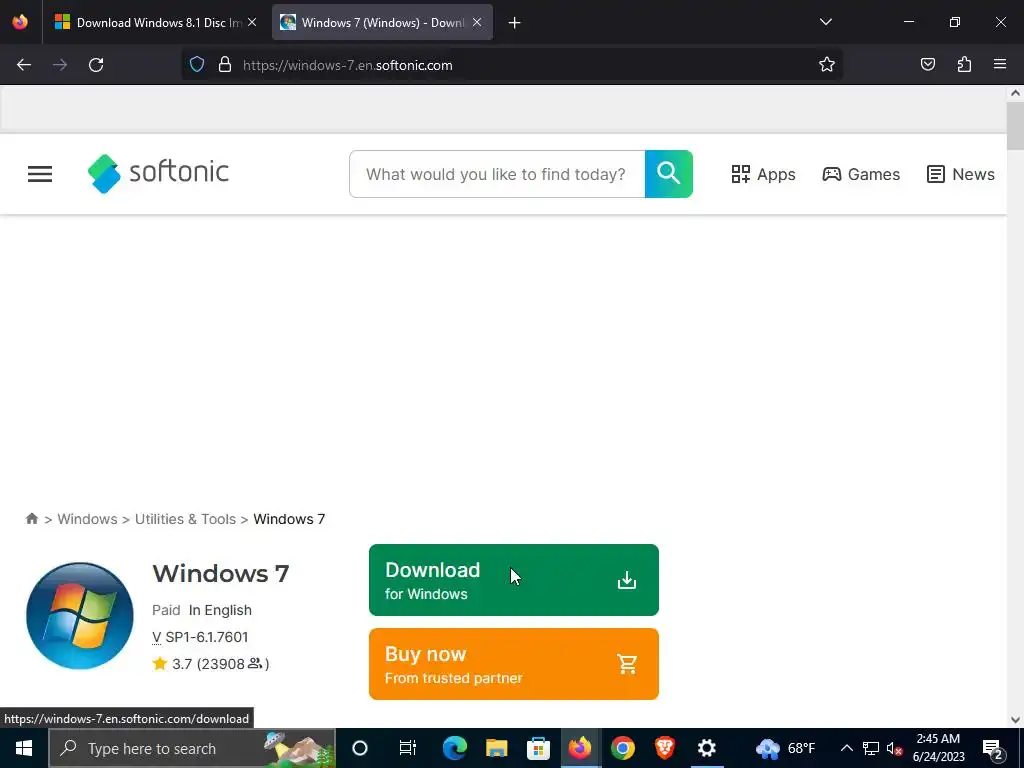Open Settings gear in the taskbar
This screenshot has width=1024, height=768.
[707, 748]
